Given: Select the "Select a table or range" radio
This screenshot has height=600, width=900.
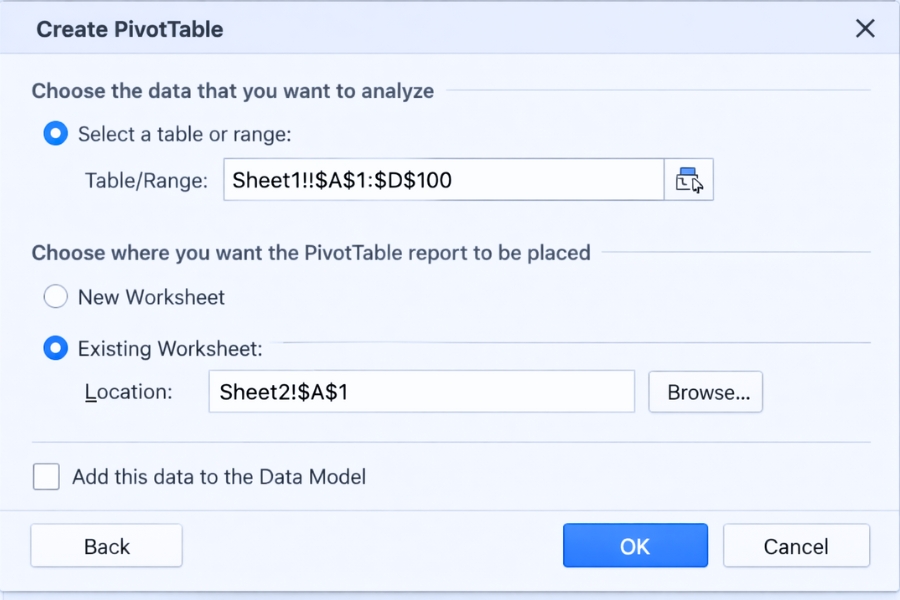Looking at the screenshot, I should click(55, 133).
